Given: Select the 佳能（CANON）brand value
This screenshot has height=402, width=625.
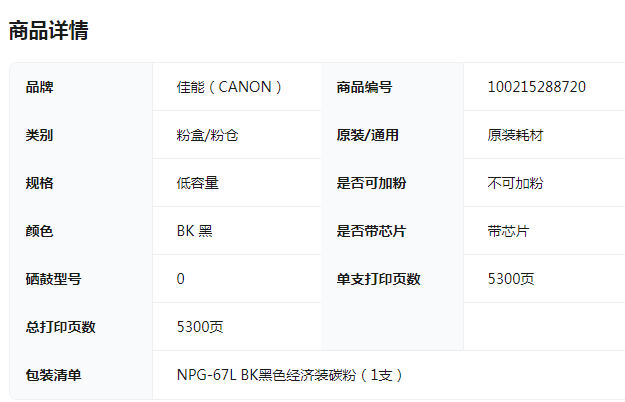Looking at the screenshot, I should tap(230, 87).
